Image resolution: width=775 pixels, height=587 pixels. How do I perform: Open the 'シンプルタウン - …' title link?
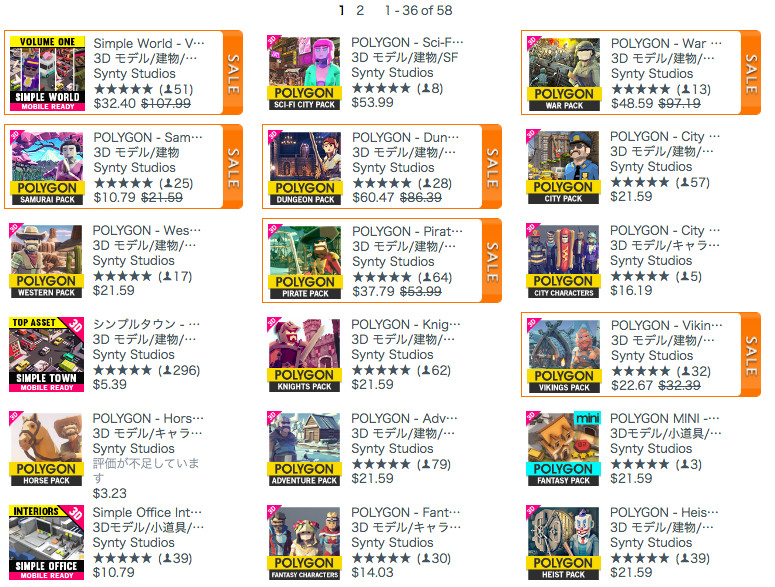[x=146, y=325]
